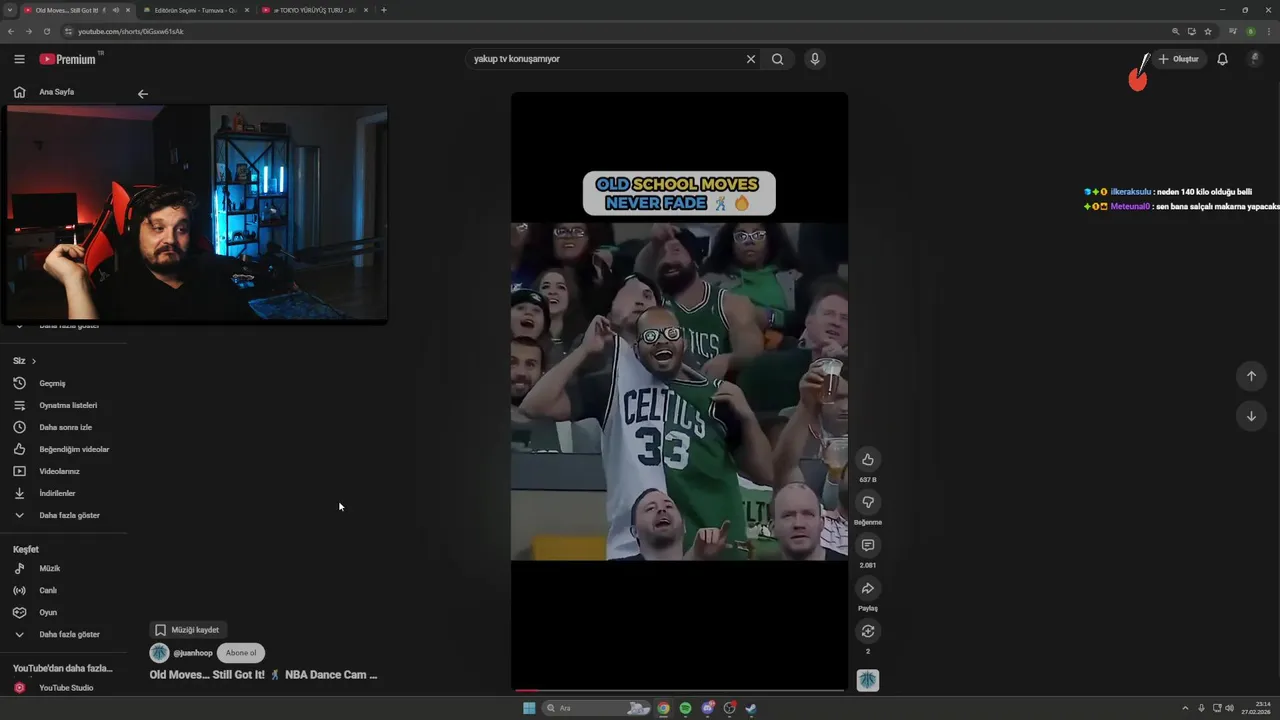1280x720 pixels.
Task: Open the tab search dropdown
Action: pyautogui.click(x=9, y=10)
